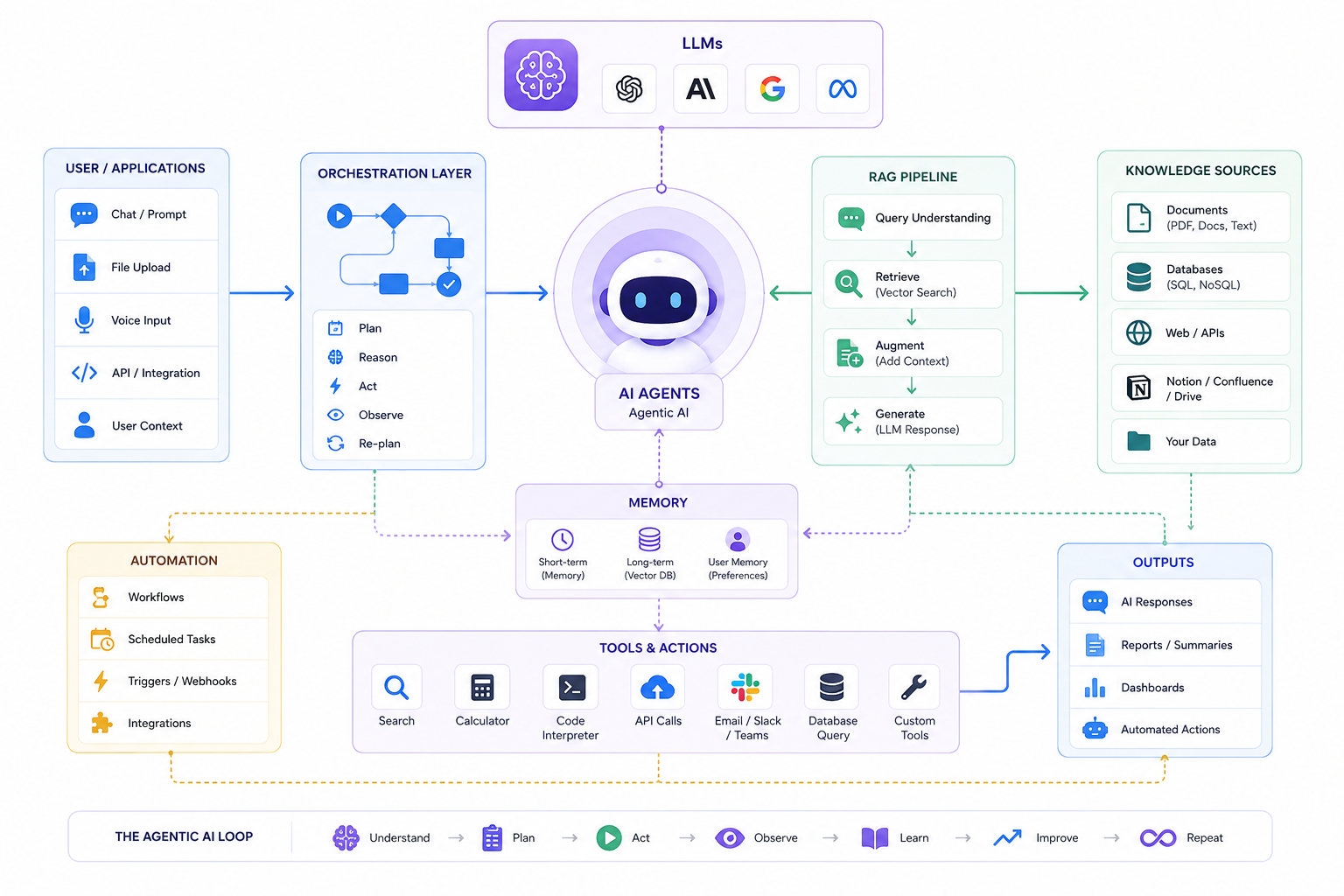The height and width of the screenshot is (896, 1344).
Task: Click the green Act play icon
Action: tap(609, 838)
